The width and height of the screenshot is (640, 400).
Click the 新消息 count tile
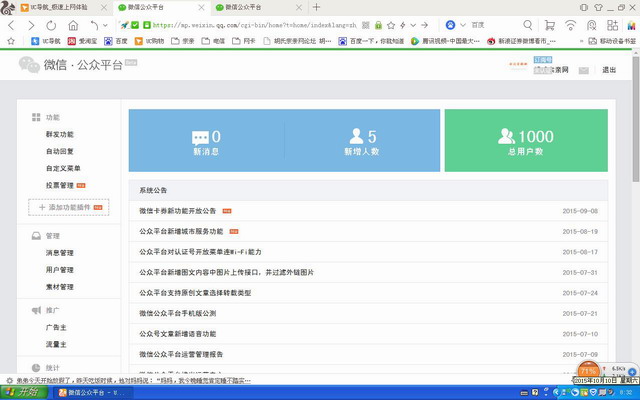(x=207, y=141)
